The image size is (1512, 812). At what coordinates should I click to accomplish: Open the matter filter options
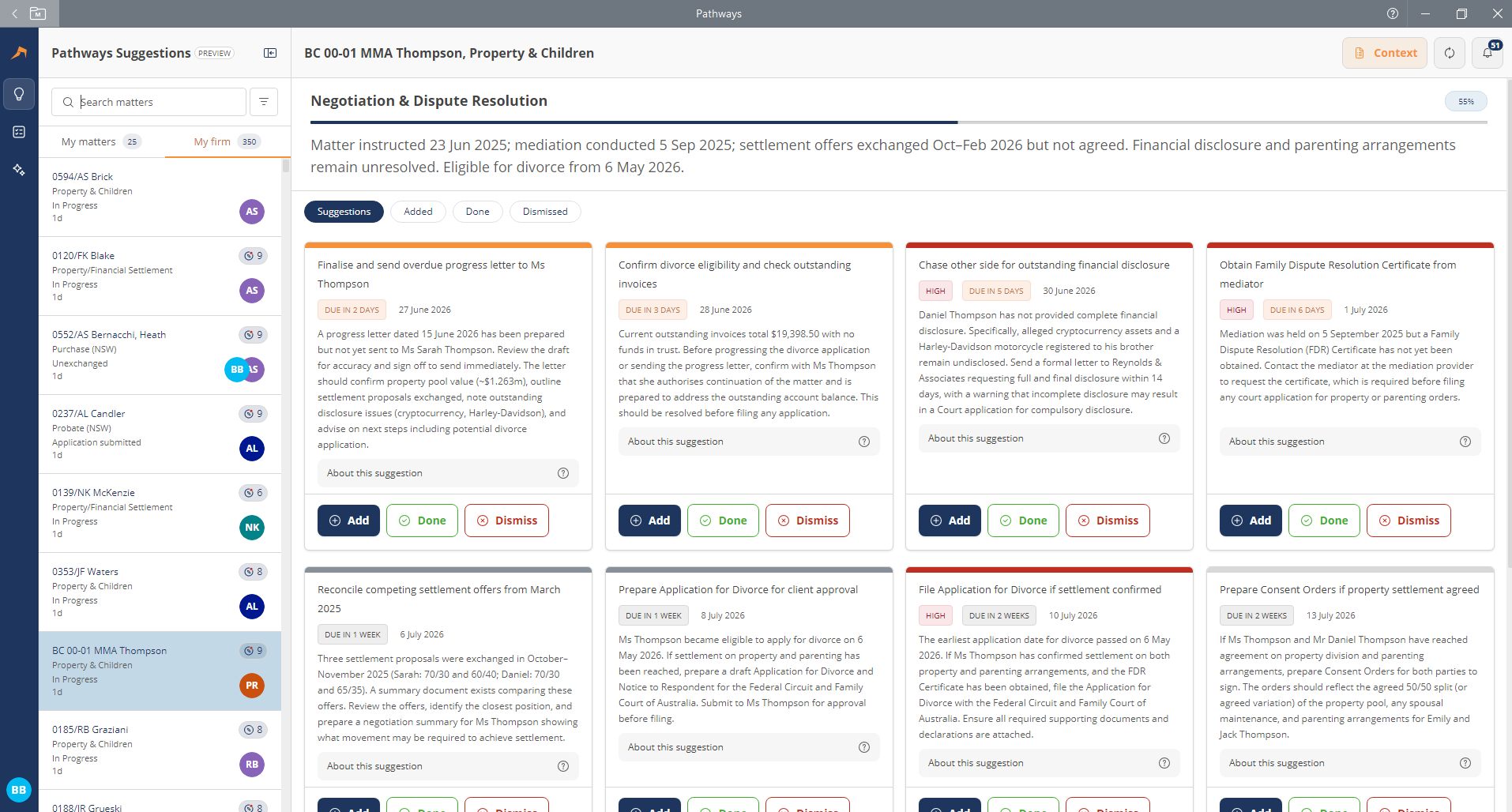click(264, 102)
